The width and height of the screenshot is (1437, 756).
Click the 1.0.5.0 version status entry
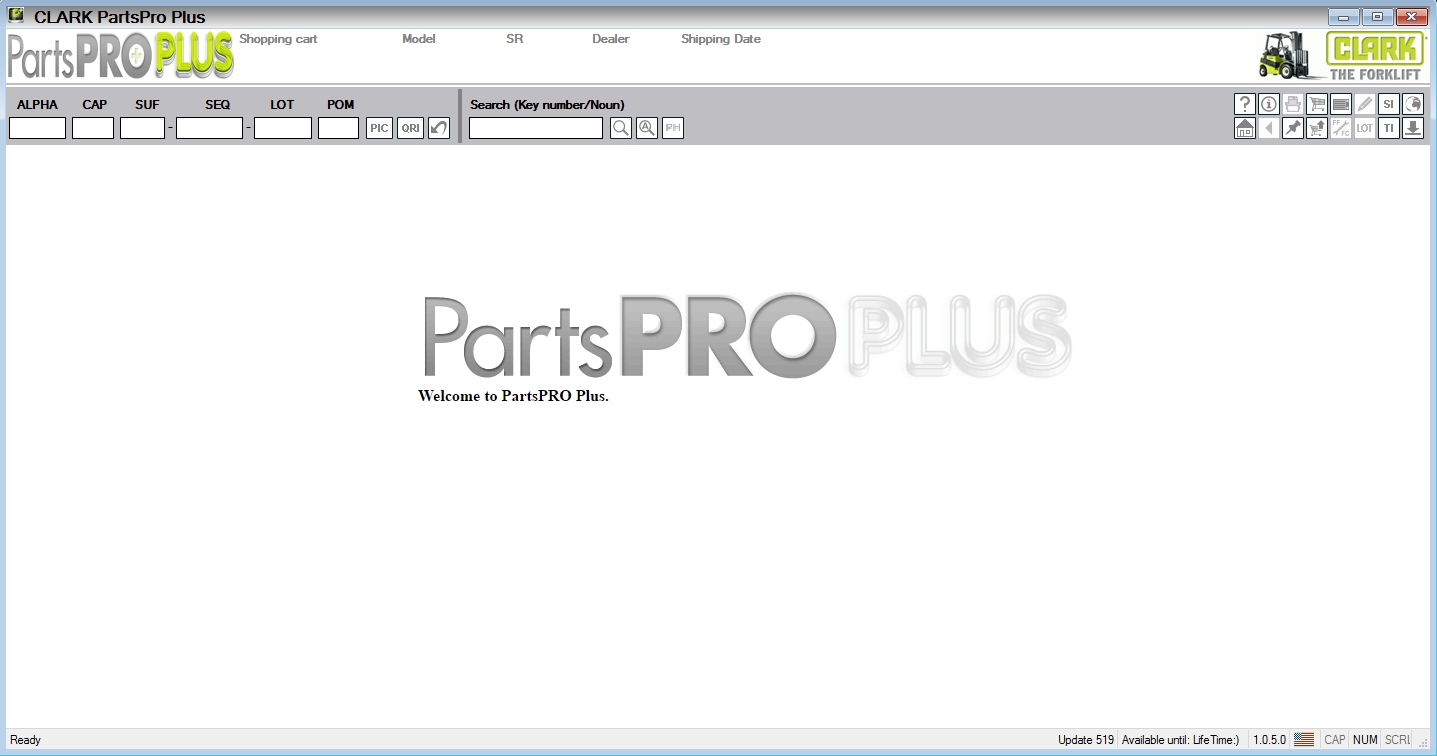tap(1270, 740)
